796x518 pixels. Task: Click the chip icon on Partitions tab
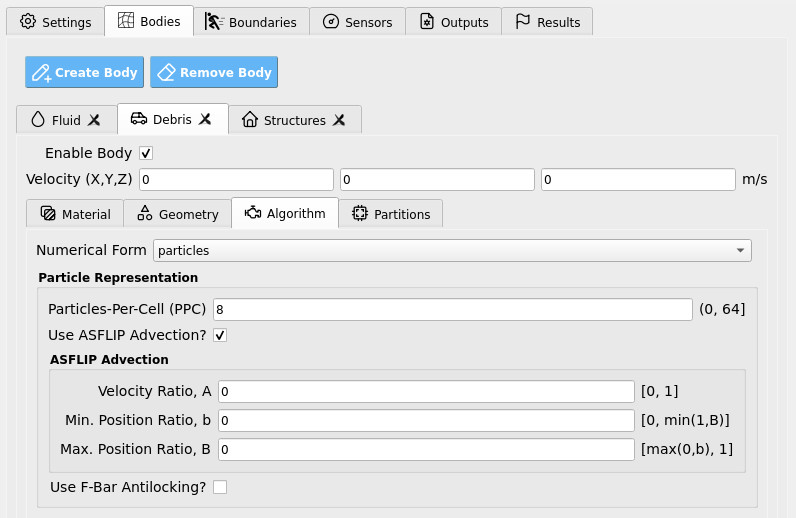(x=360, y=213)
